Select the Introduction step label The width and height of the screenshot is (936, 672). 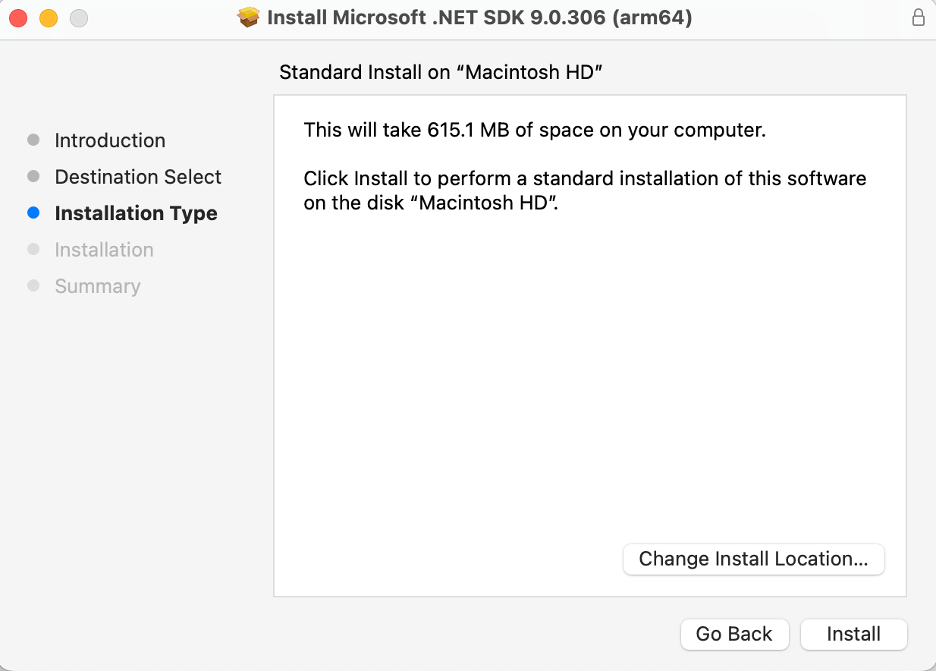click(x=110, y=140)
